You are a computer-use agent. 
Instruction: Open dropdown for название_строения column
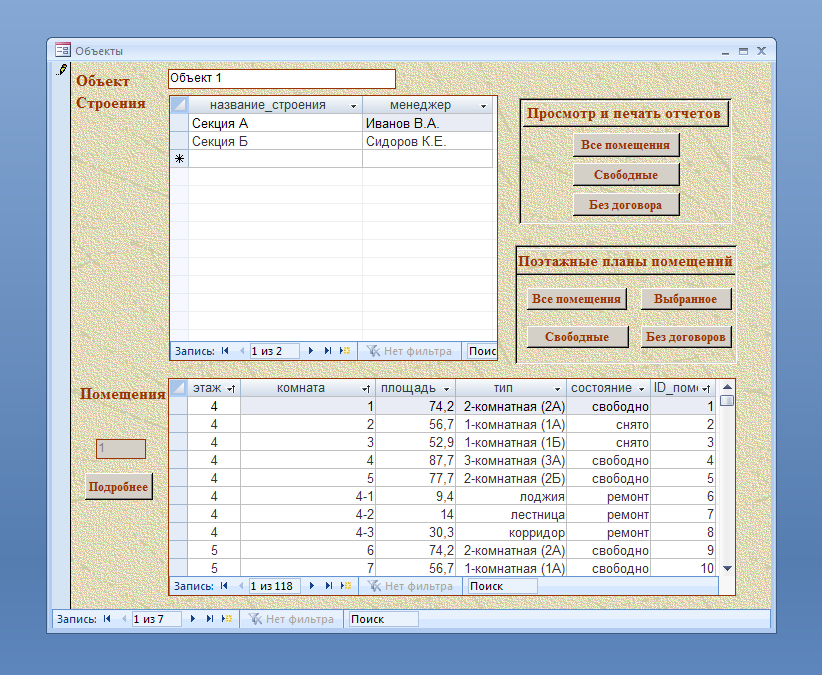352,106
